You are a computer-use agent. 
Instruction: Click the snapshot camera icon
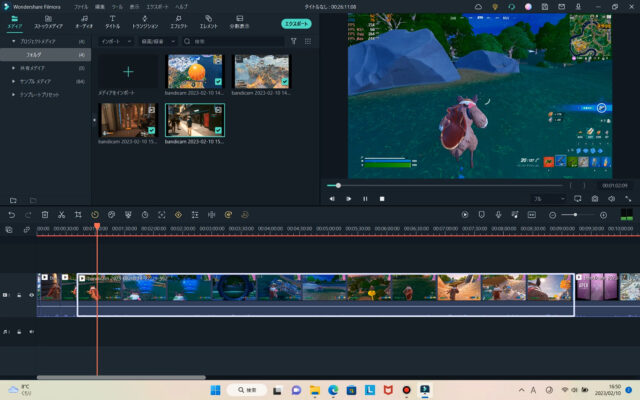595,199
